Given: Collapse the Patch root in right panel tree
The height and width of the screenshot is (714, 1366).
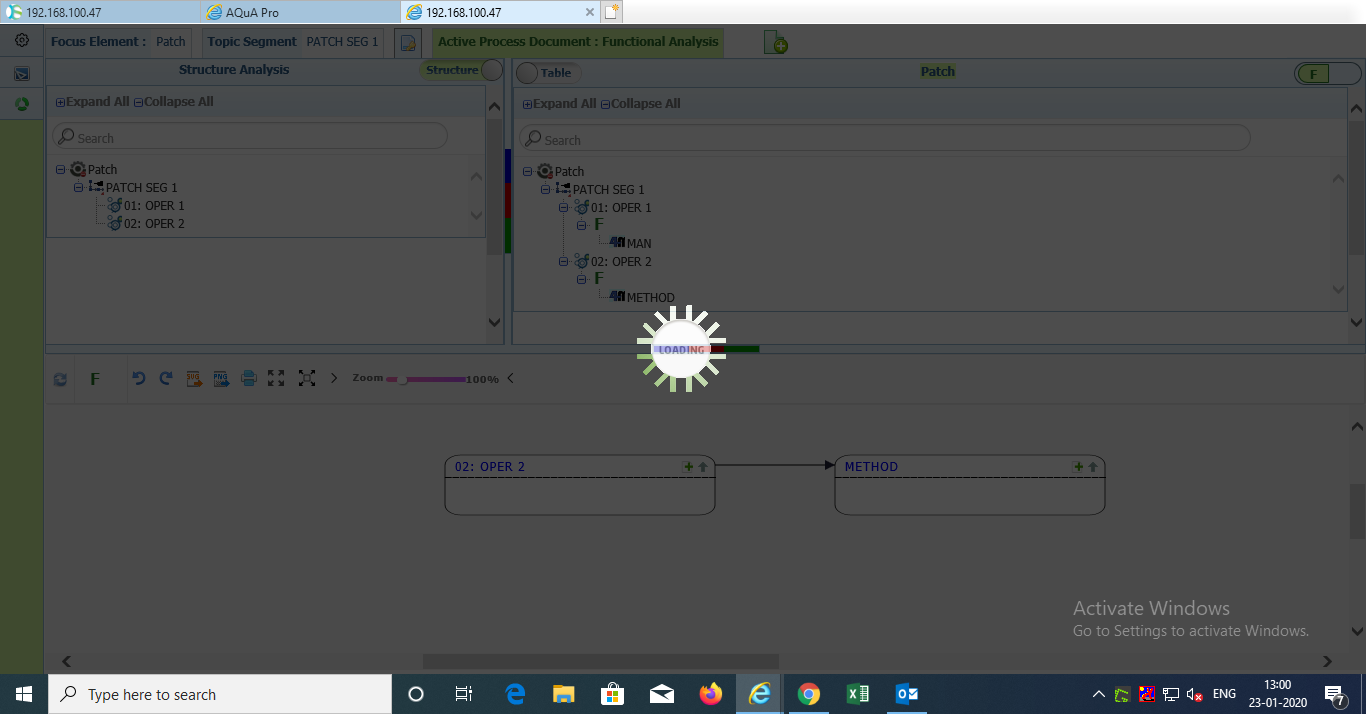Looking at the screenshot, I should (527, 172).
